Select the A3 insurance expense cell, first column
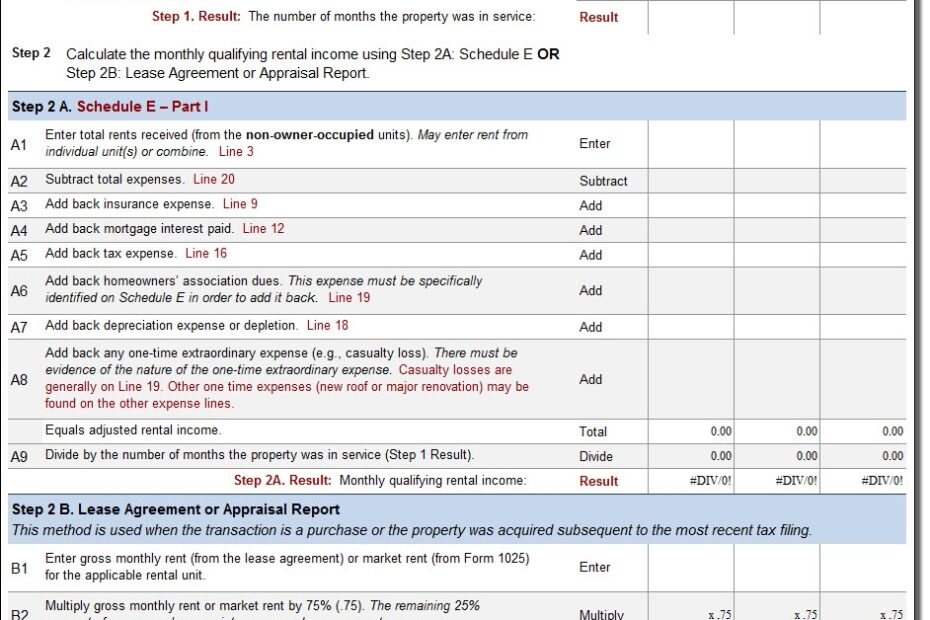This screenshot has width=930, height=620. coord(691,205)
